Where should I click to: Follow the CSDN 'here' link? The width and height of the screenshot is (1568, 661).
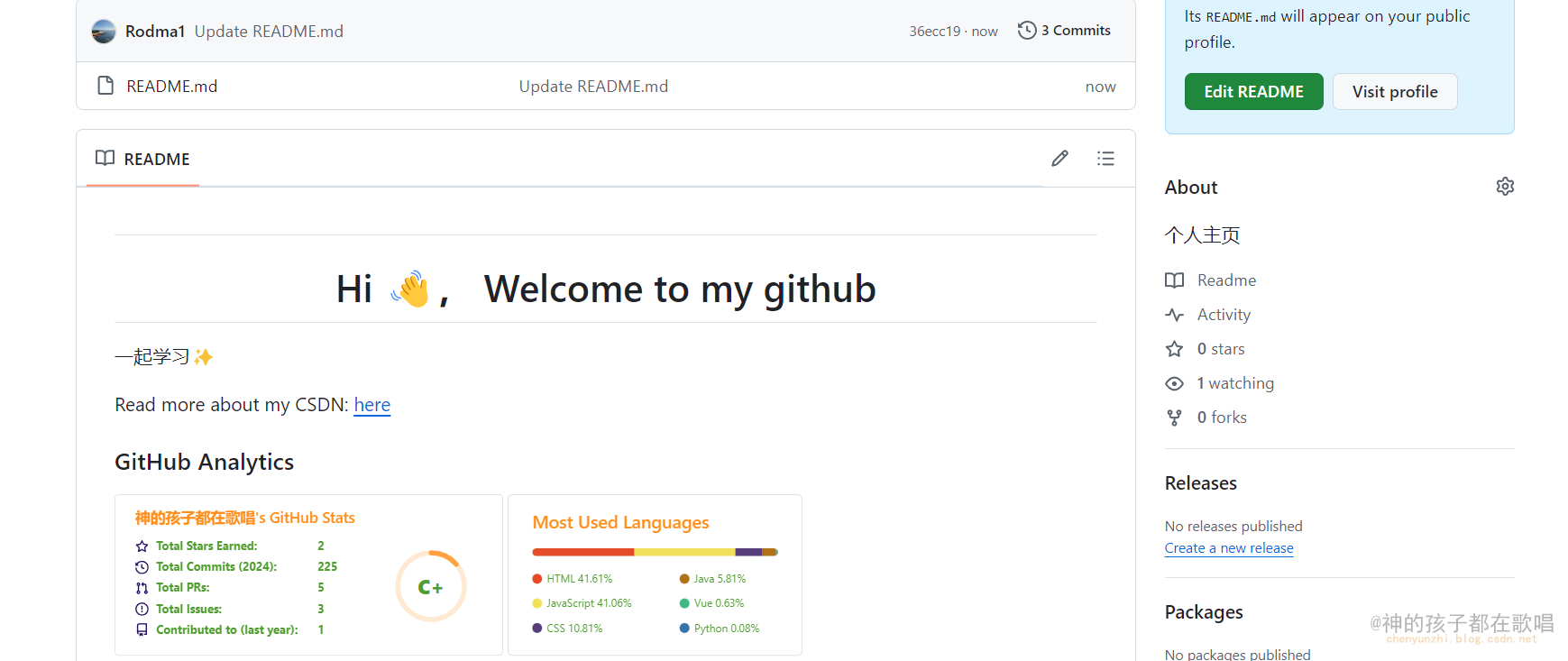[372, 405]
